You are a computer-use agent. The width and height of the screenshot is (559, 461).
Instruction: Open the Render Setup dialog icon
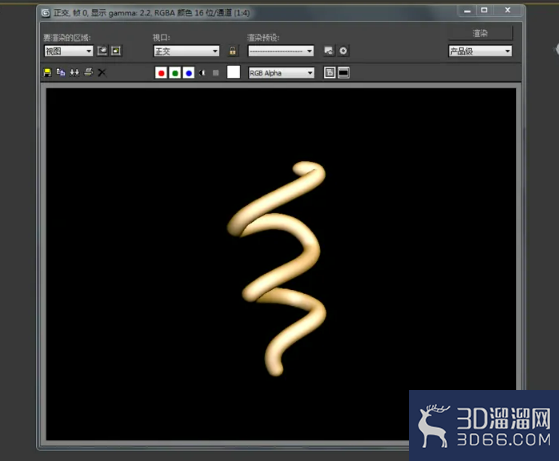[329, 51]
